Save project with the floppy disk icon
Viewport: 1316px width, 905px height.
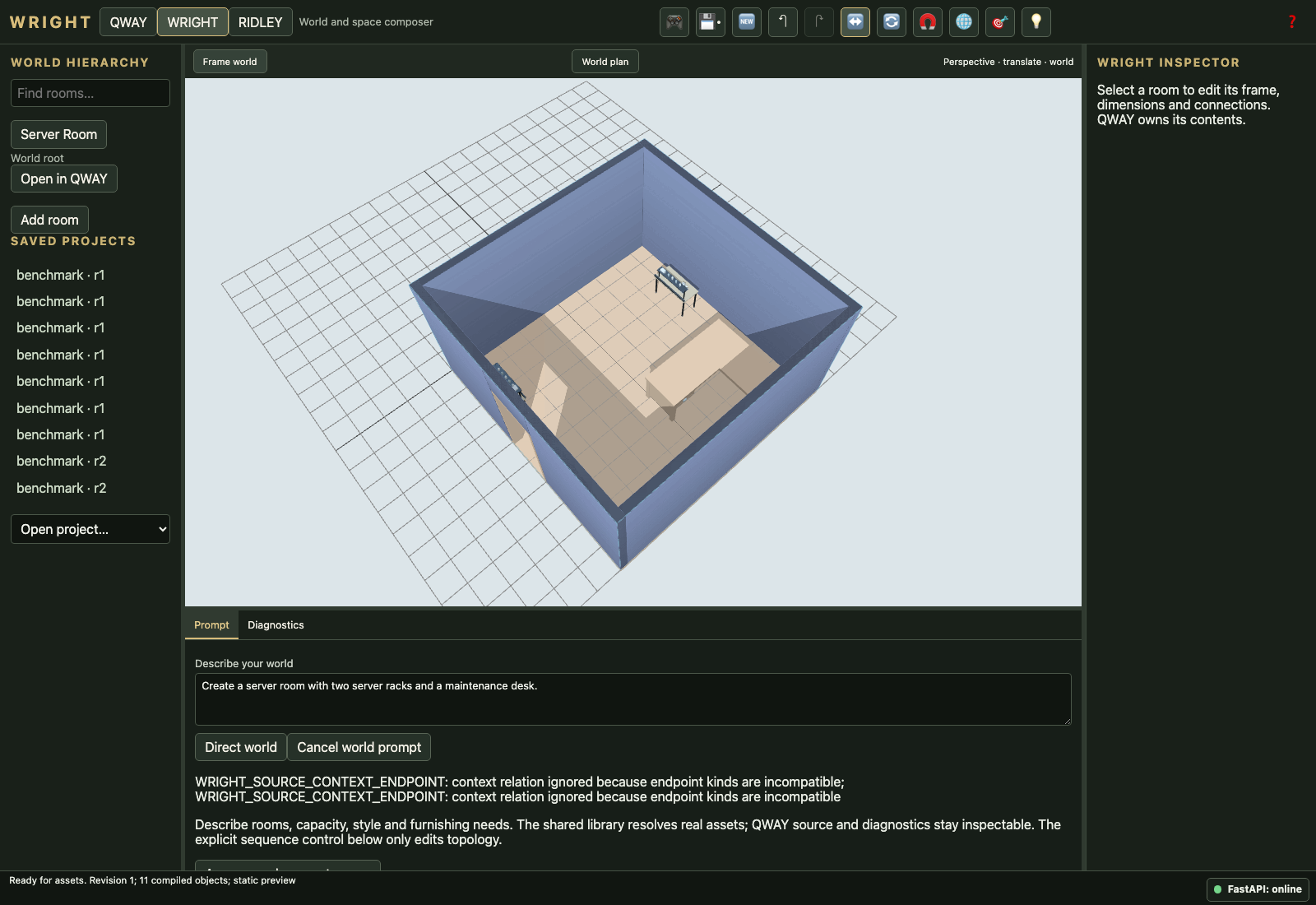click(711, 22)
